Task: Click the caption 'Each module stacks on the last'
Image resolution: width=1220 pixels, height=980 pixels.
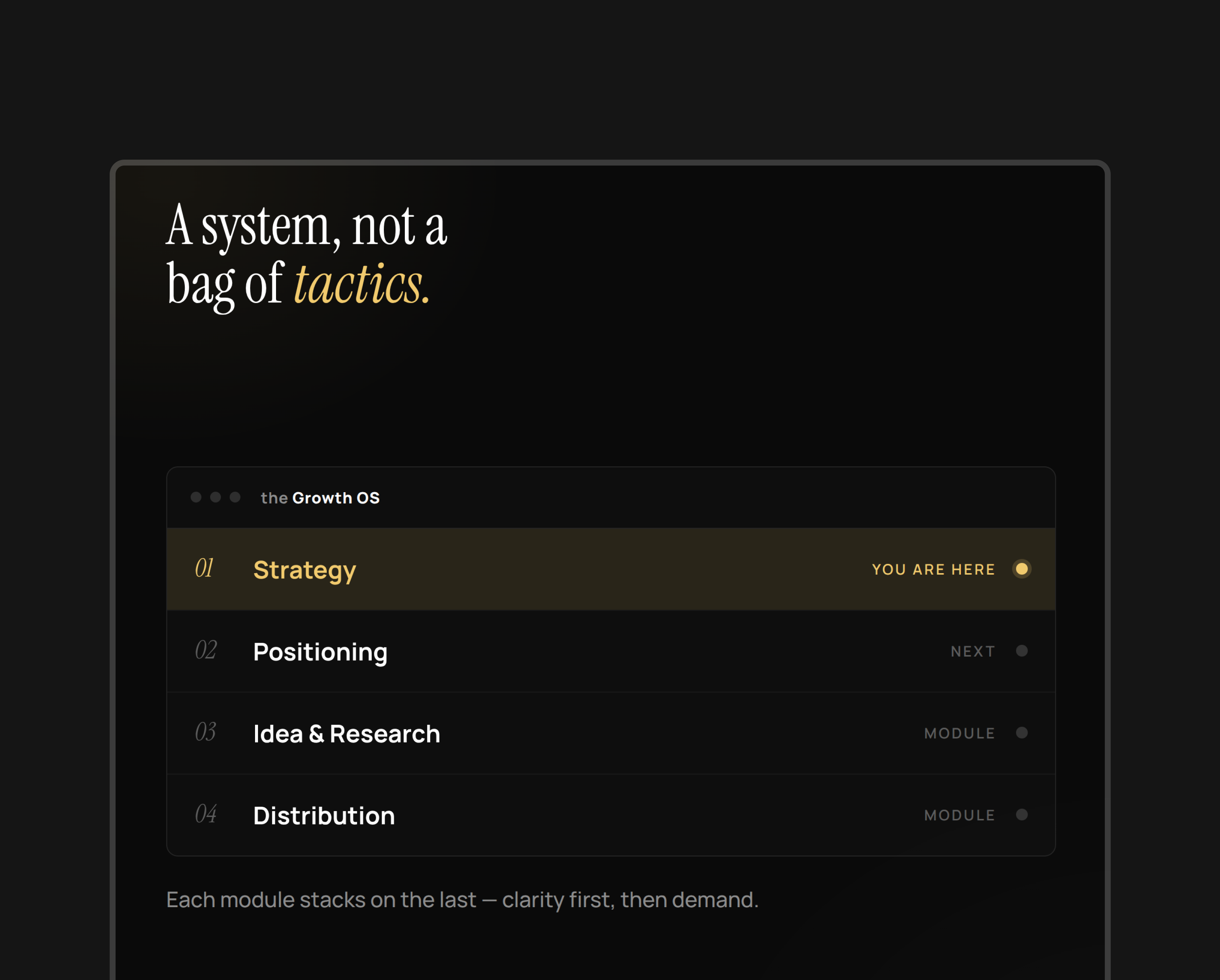Action: (x=321, y=900)
